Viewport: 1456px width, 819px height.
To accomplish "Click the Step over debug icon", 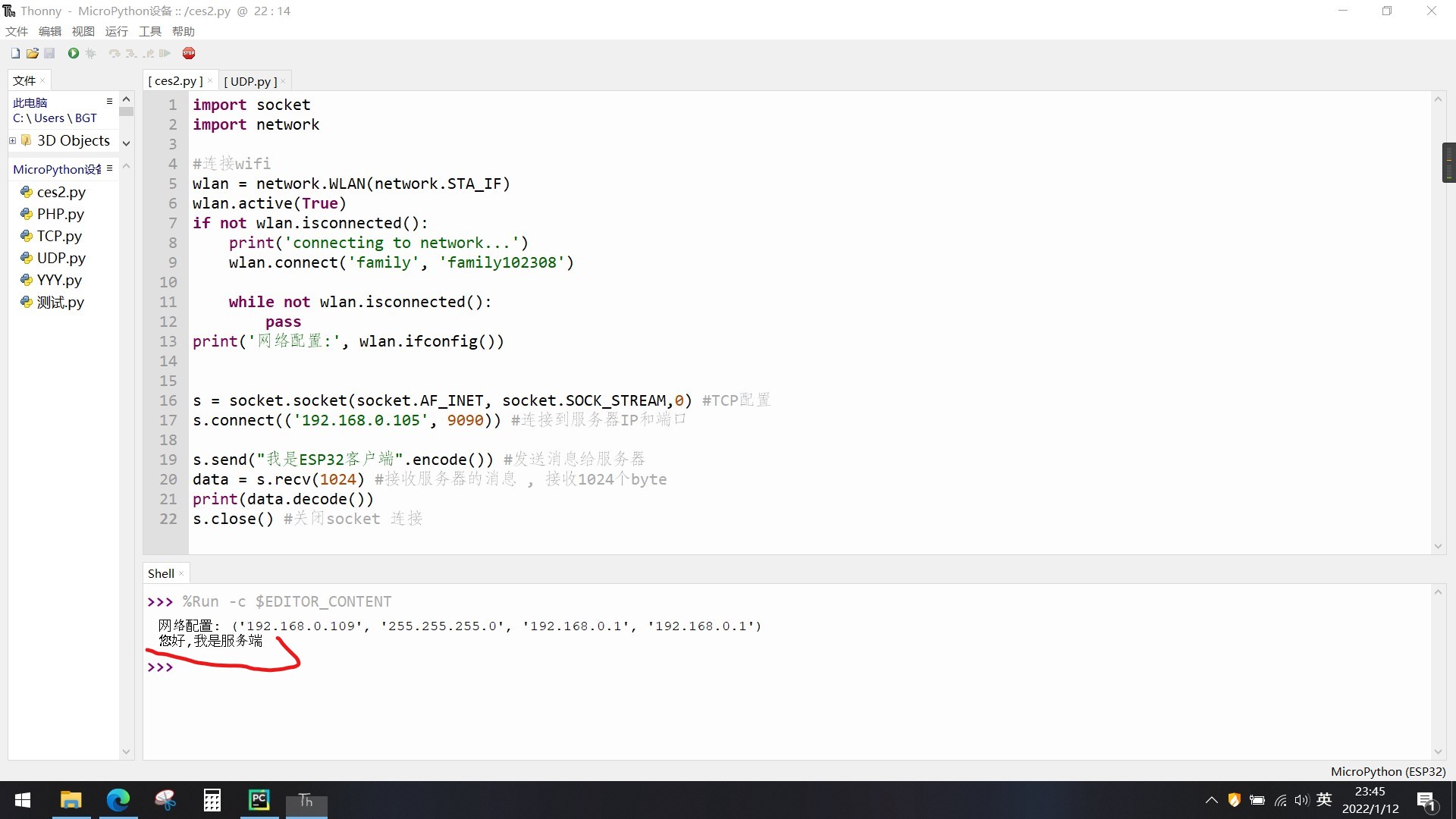I will (115, 53).
